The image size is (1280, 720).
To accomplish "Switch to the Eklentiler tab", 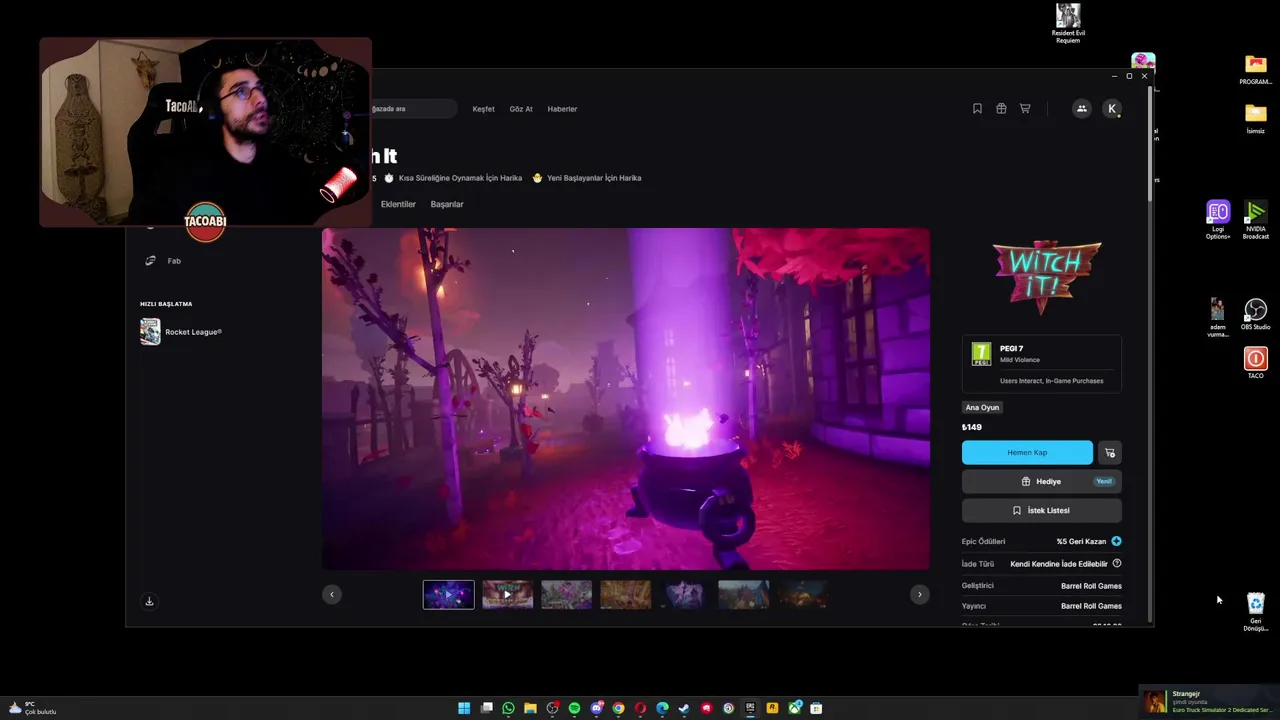I will [398, 204].
